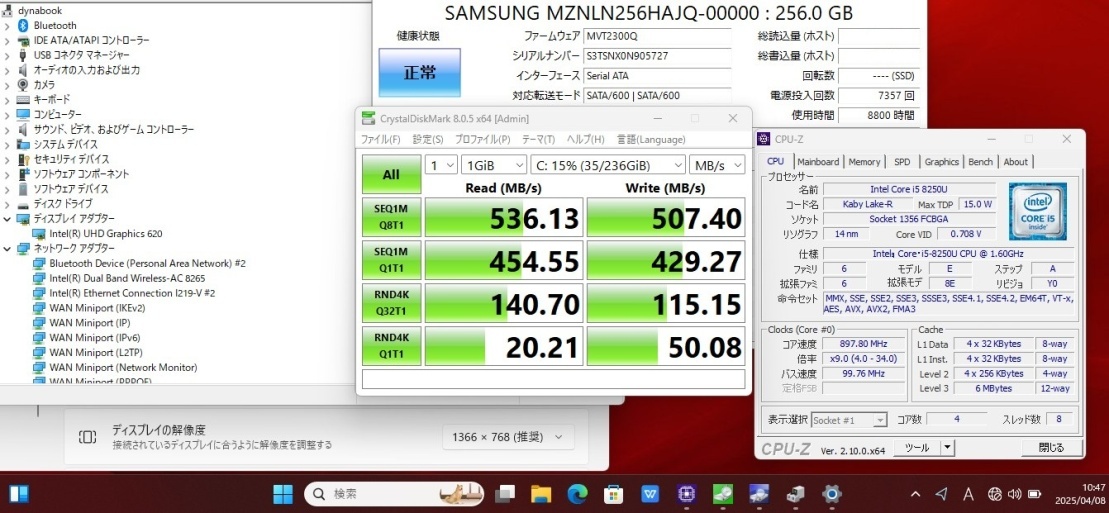
Task: Open the 言語(Language) menu
Action: (651, 139)
